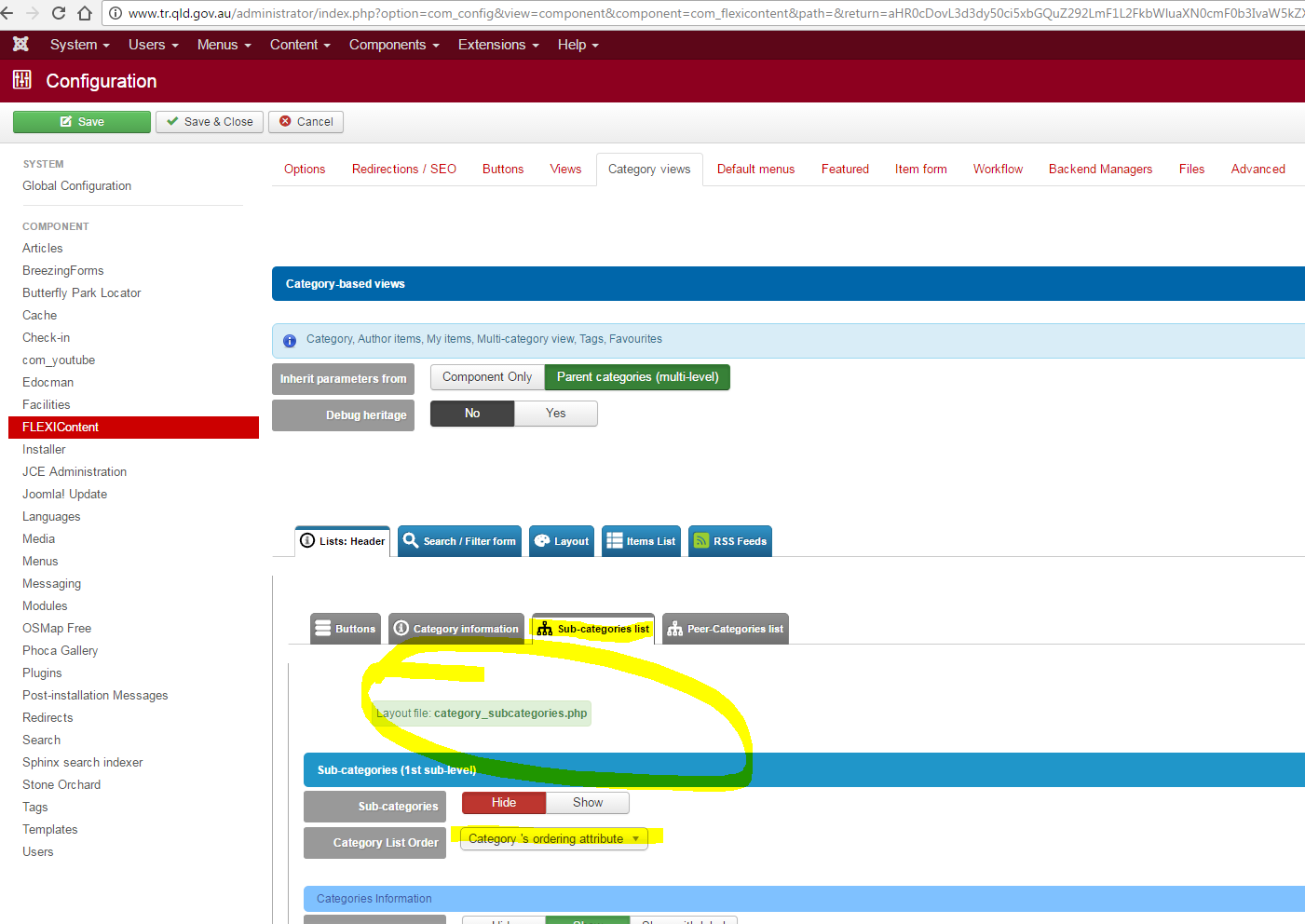Click the Configuration equalizer icon
This screenshot has width=1305, height=924.
pos(22,80)
